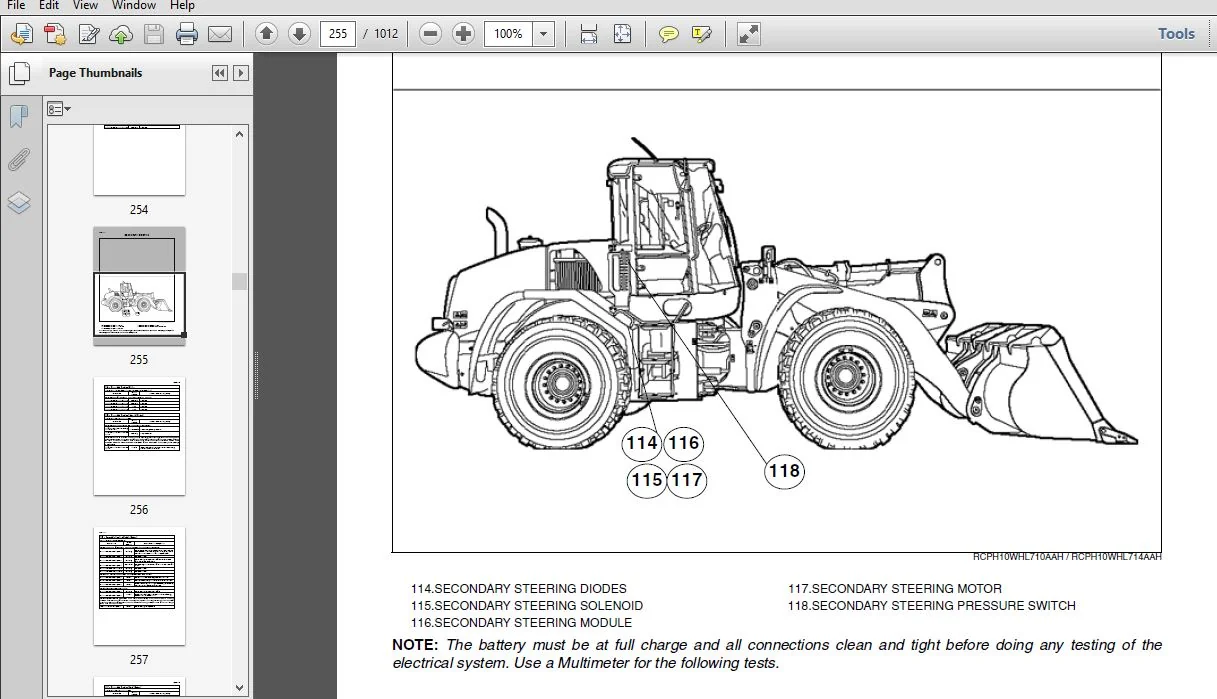The height and width of the screenshot is (699, 1217).
Task: Click '117.SECONDARY STEERING MOTOR' text
Action: tap(895, 589)
